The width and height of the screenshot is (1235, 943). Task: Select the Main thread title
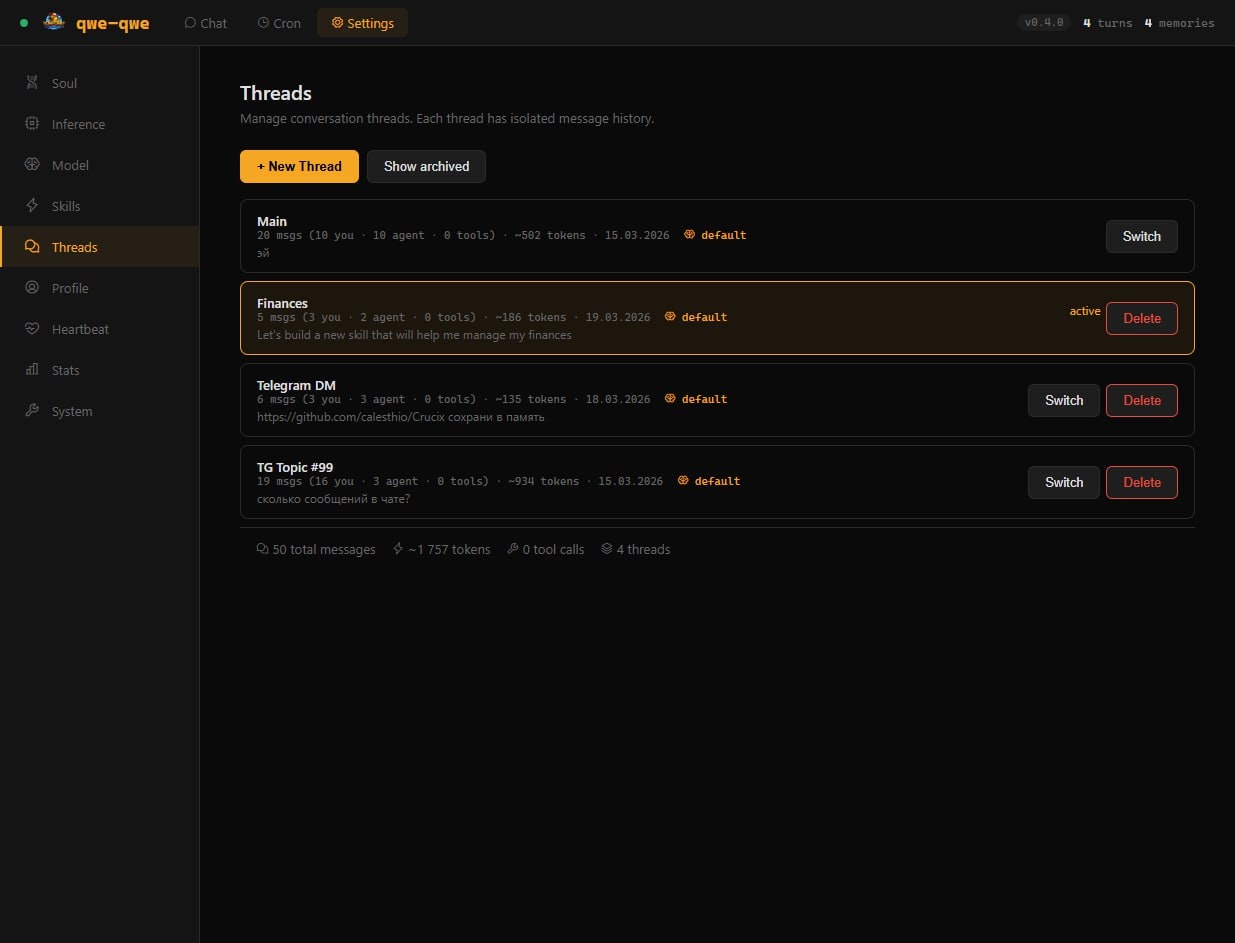pyautogui.click(x=272, y=221)
